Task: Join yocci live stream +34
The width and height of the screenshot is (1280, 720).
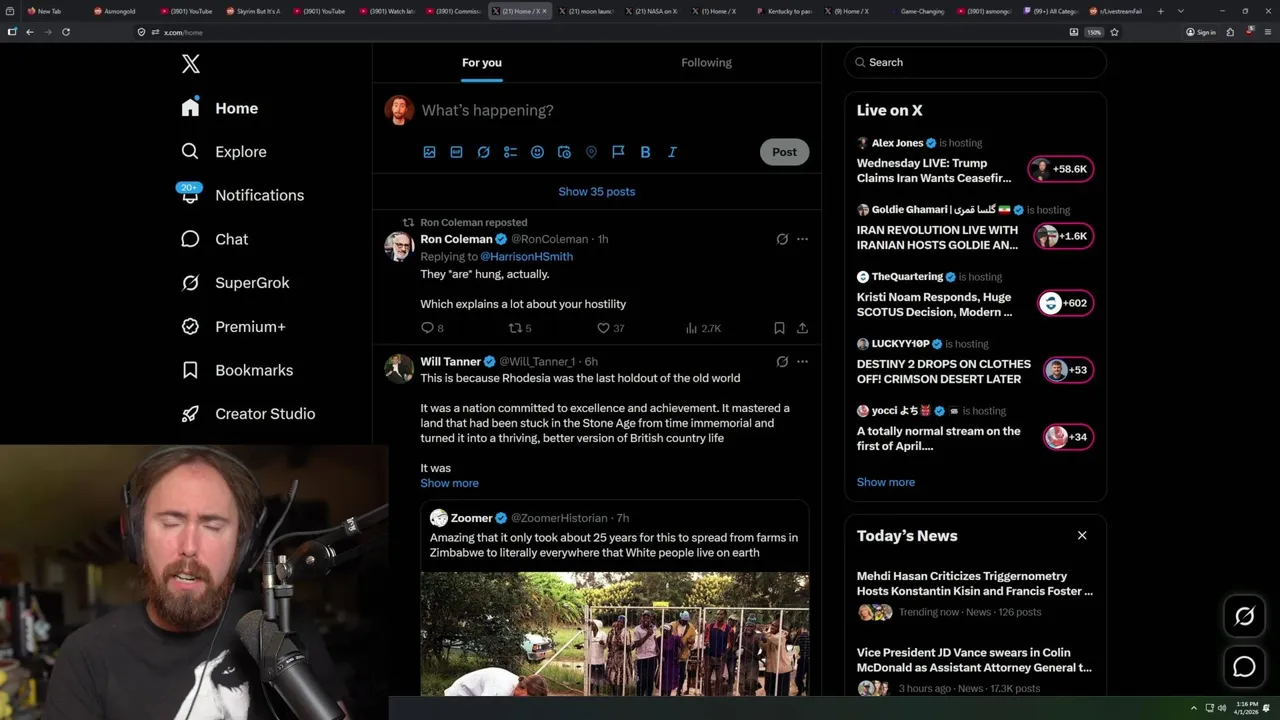Action: (1068, 437)
